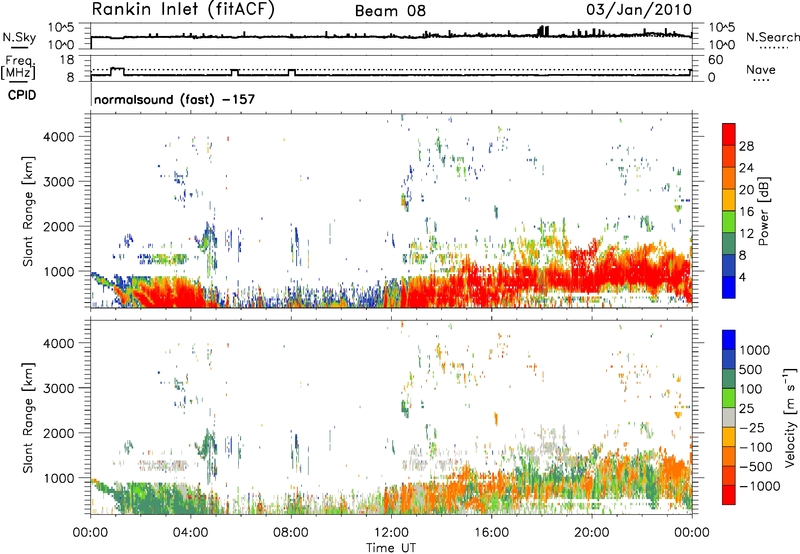Pick the blue bottom segment of Power colorbar
The image size is (800, 554).
(x=729, y=287)
